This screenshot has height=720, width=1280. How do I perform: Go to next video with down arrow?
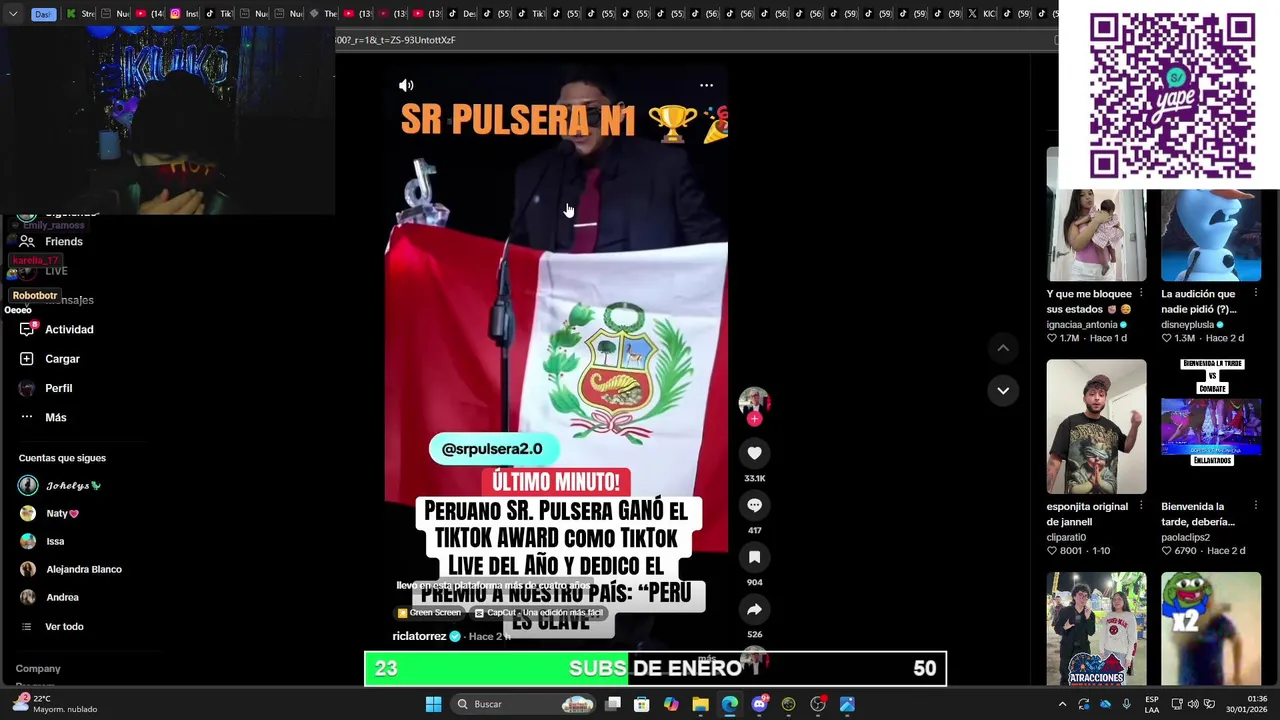pos(1003,390)
